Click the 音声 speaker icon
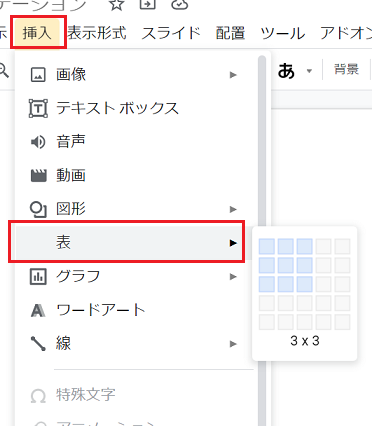The height and width of the screenshot is (426, 372). [38, 142]
